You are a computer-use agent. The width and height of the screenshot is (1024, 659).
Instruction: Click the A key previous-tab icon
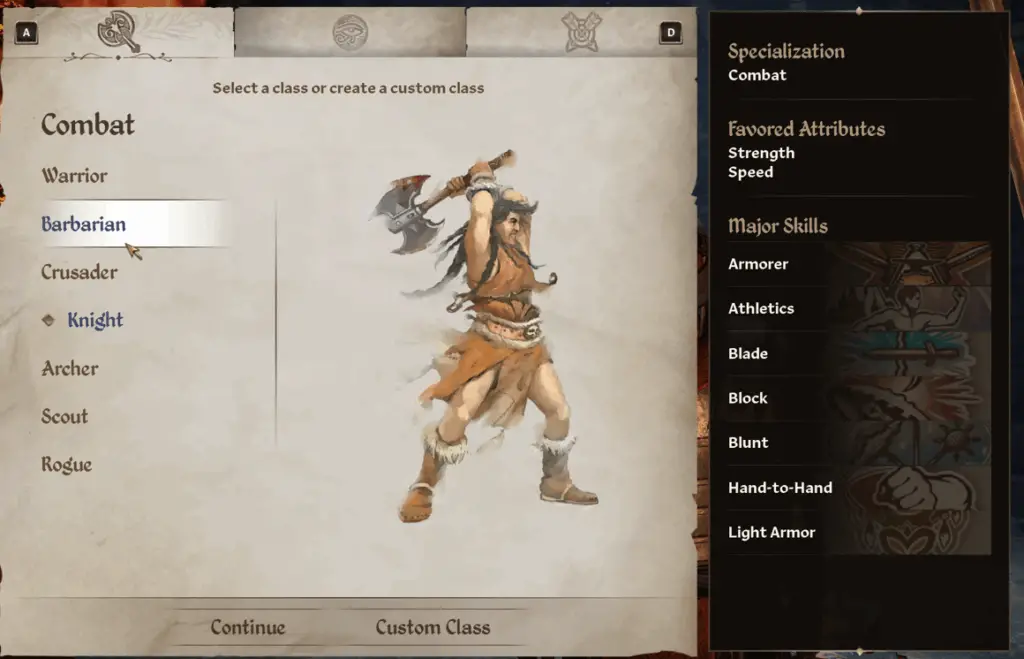(x=26, y=33)
